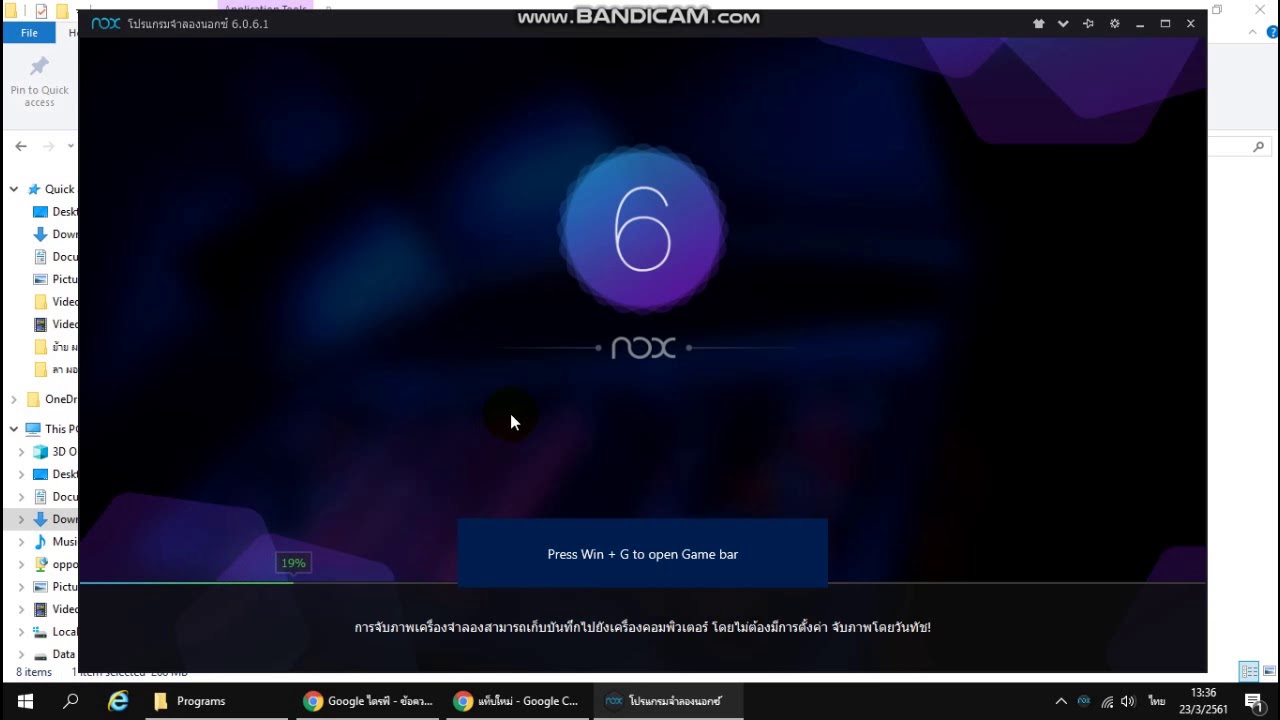Viewport: 1280px width, 720px height.
Task: Expand the 3D Objects tree node
Action: point(21,452)
